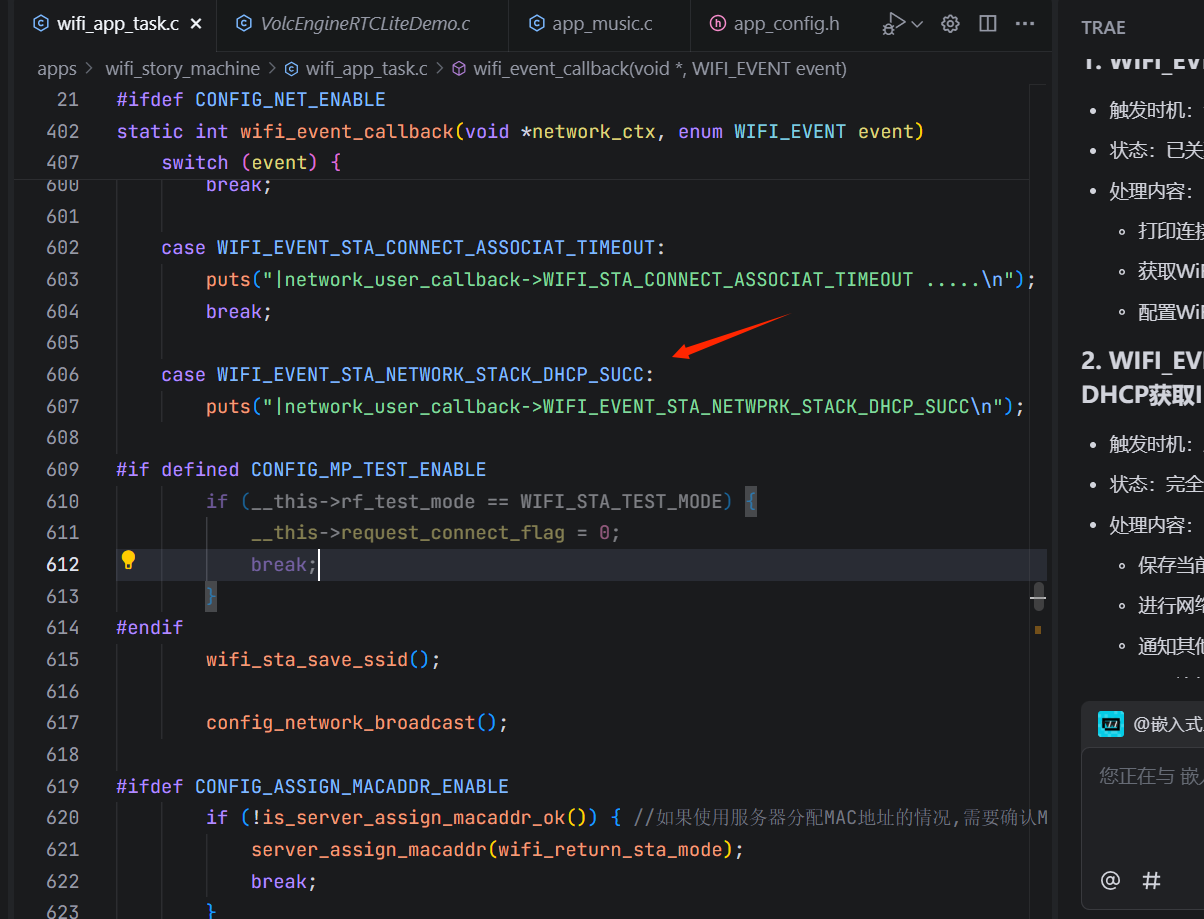1204x919 pixels.
Task: Click the wifi_story_machine breadcrumb
Action: 182,69
